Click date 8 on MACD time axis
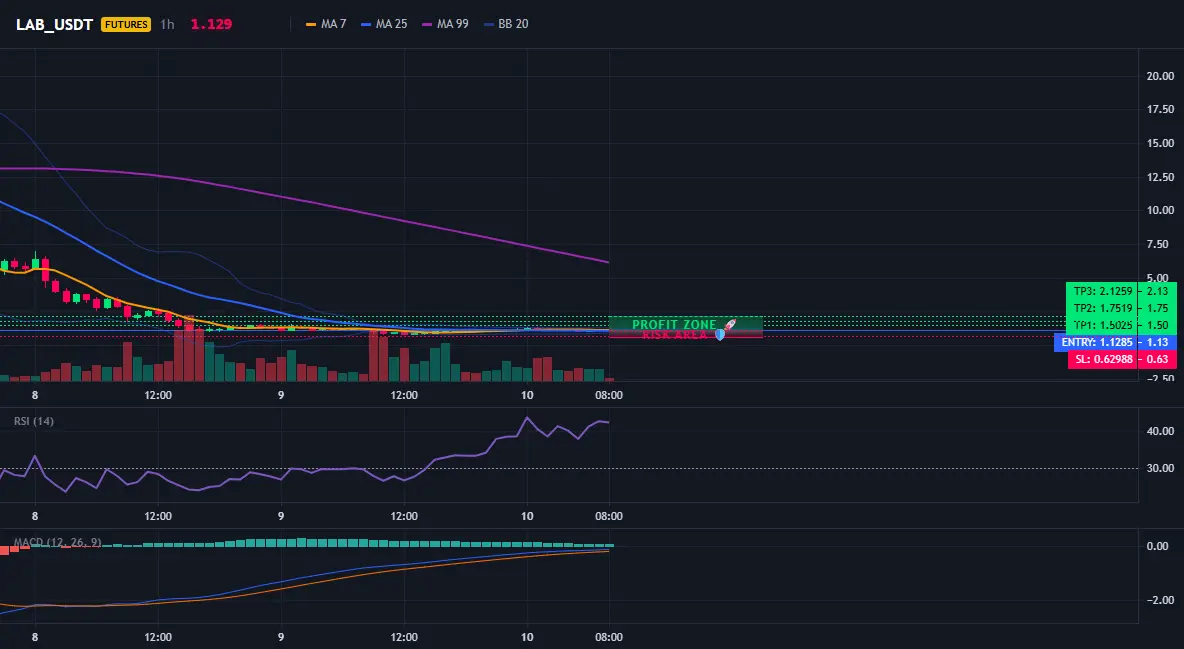 pos(35,637)
